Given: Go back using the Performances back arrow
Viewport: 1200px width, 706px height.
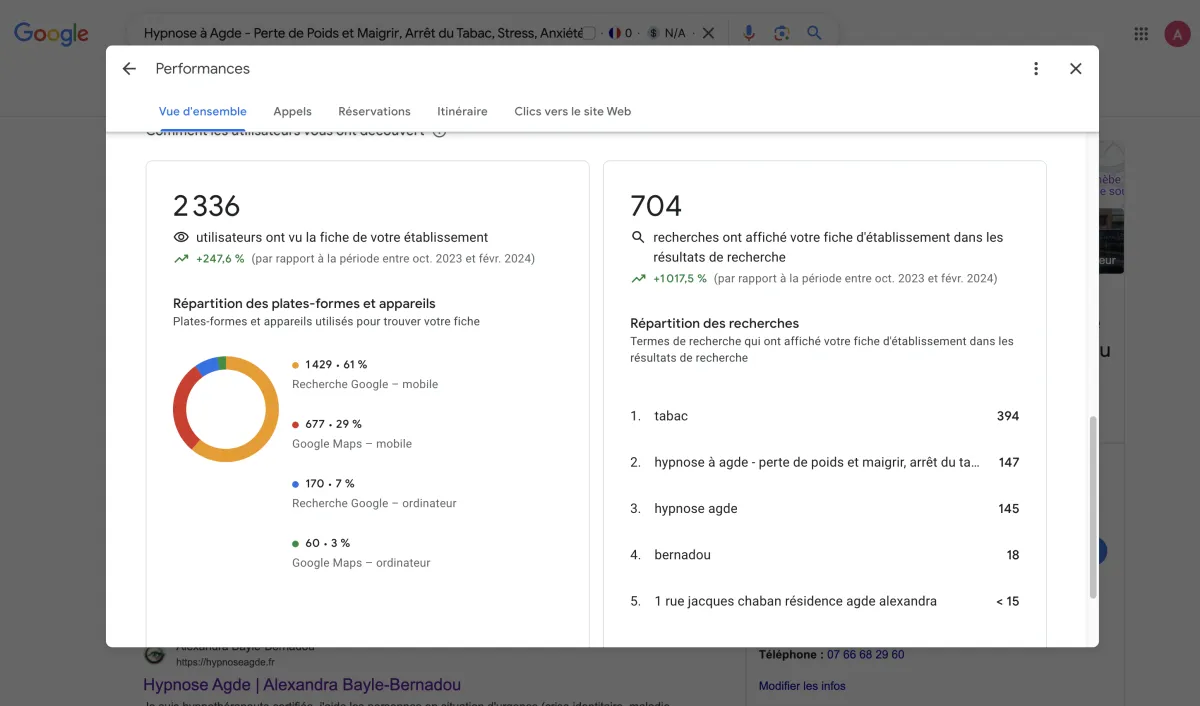Looking at the screenshot, I should [x=129, y=69].
